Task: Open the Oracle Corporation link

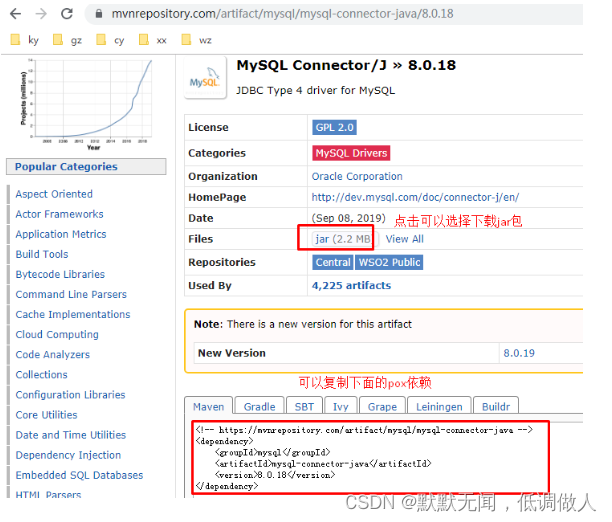Action: tap(357, 176)
